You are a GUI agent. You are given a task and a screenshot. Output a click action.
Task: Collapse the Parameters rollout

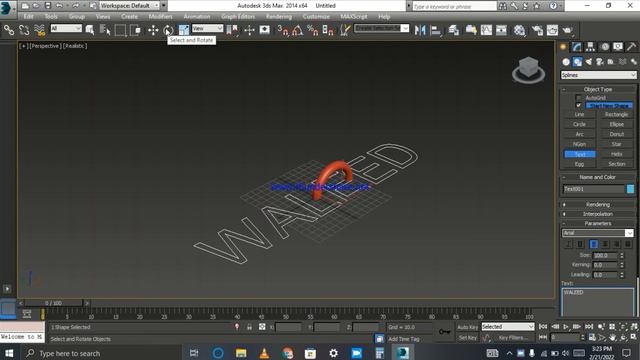pyautogui.click(x=598, y=223)
